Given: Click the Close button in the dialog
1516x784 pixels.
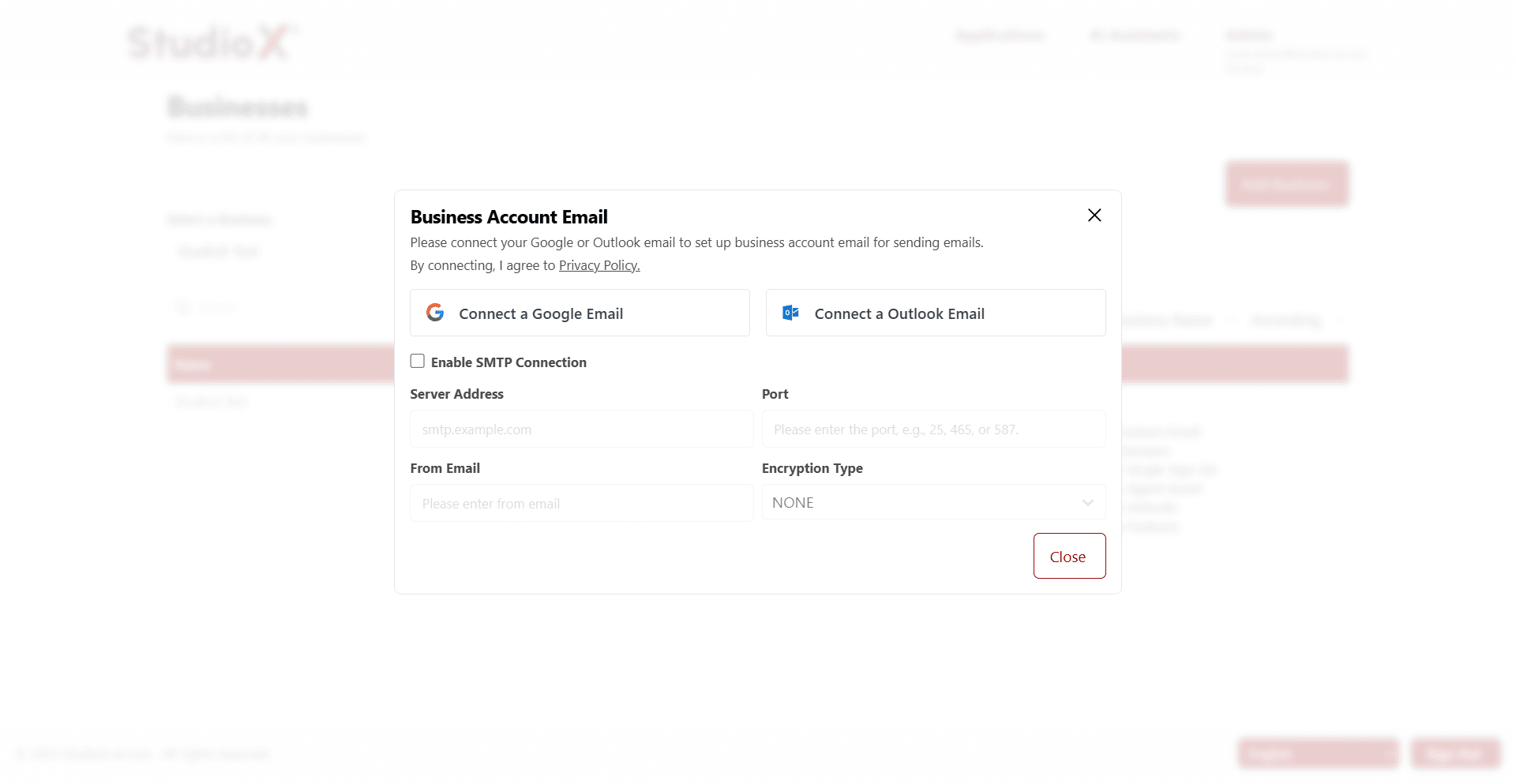Looking at the screenshot, I should click(x=1069, y=556).
